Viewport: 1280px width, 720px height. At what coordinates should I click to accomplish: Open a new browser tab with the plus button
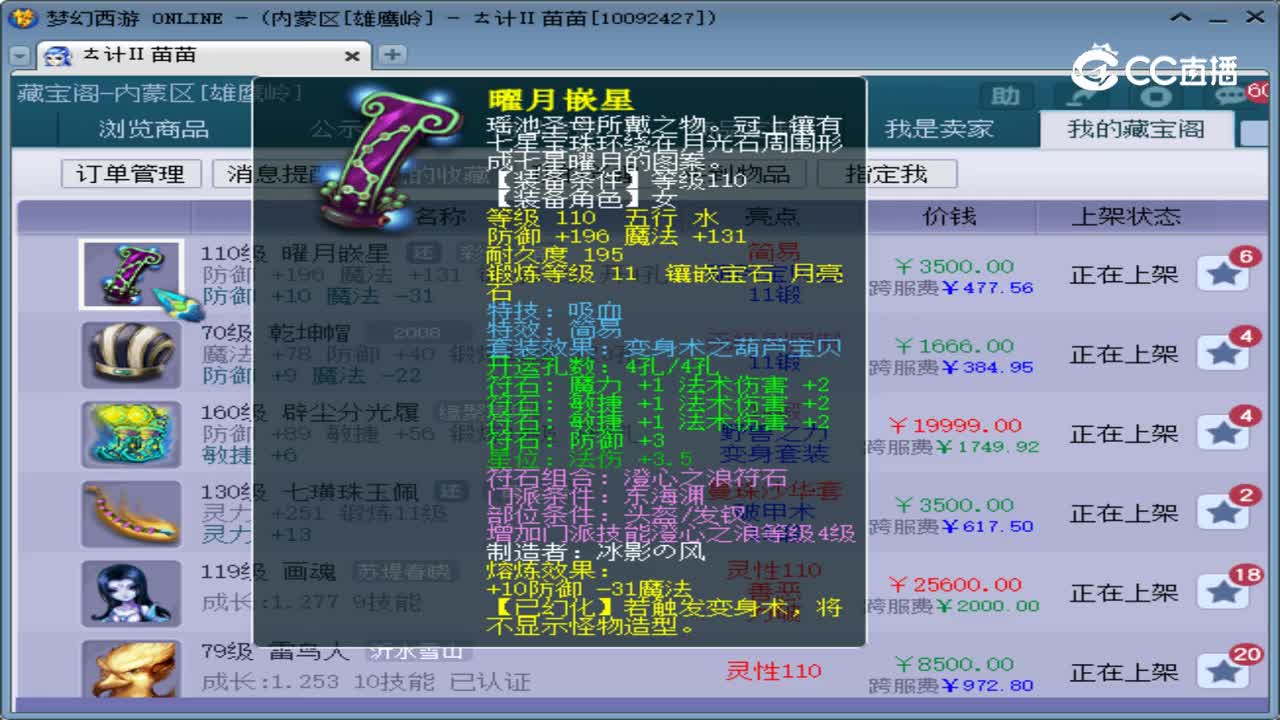point(391,56)
